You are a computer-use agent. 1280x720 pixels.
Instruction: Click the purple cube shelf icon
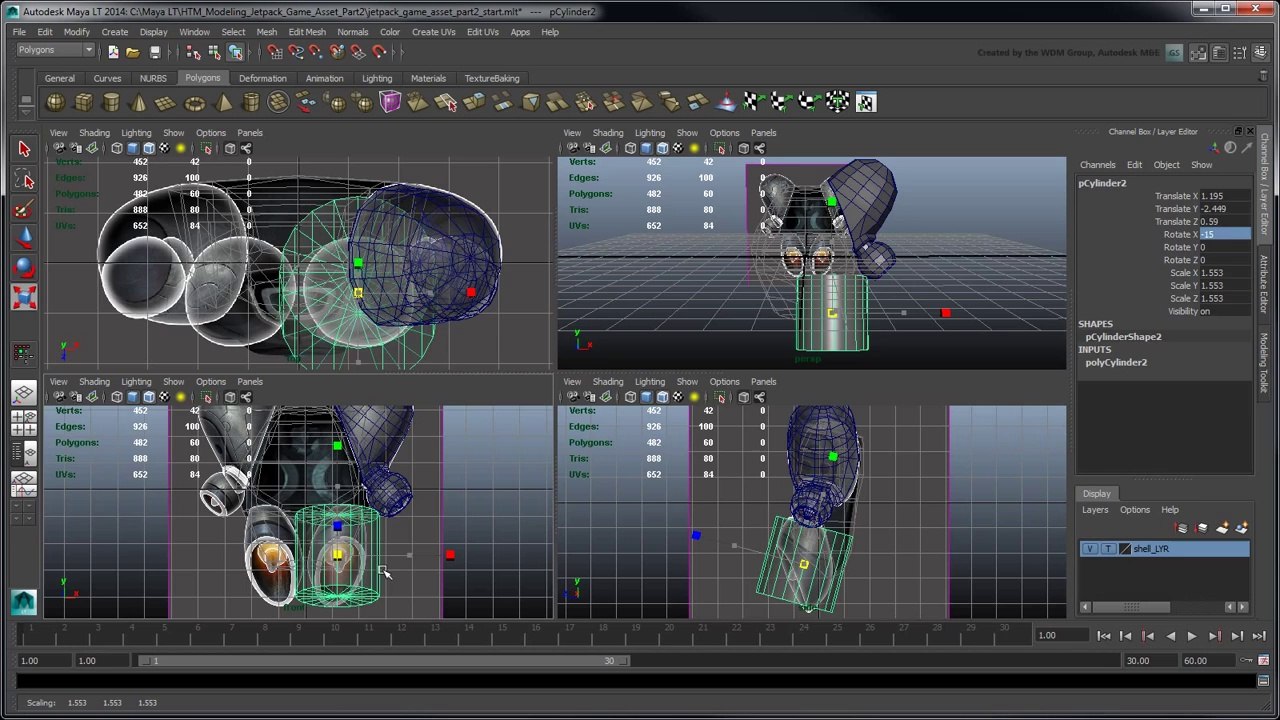pos(390,102)
